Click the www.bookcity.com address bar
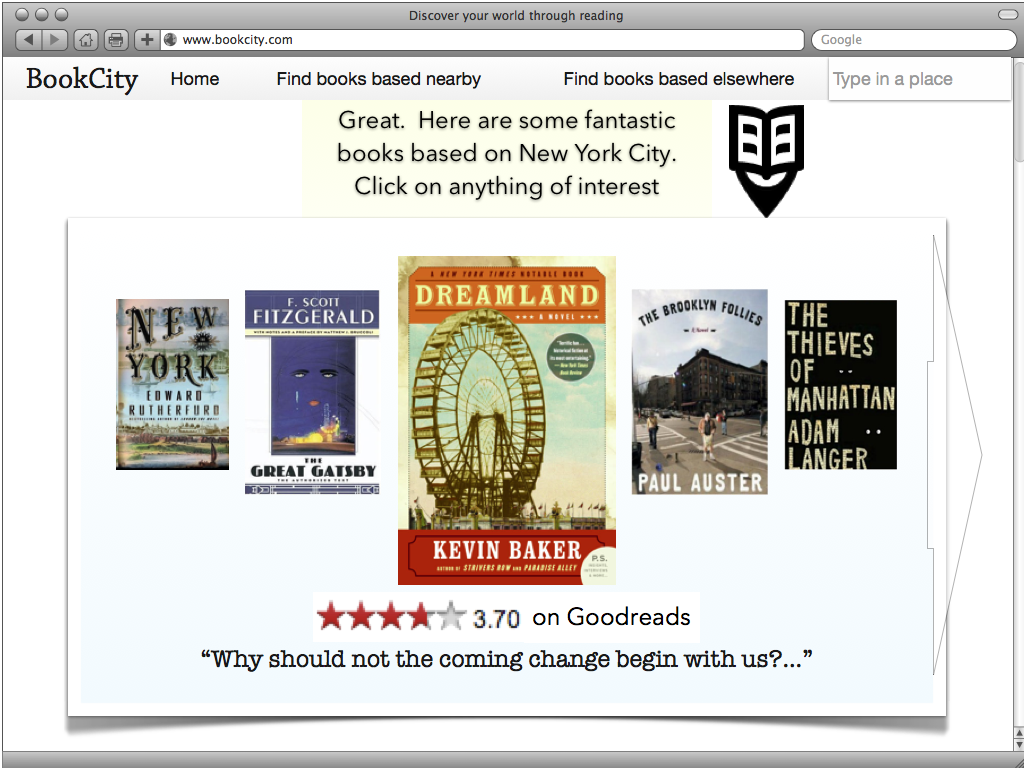Image resolution: width=1024 pixels, height=768 pixels. (482, 40)
